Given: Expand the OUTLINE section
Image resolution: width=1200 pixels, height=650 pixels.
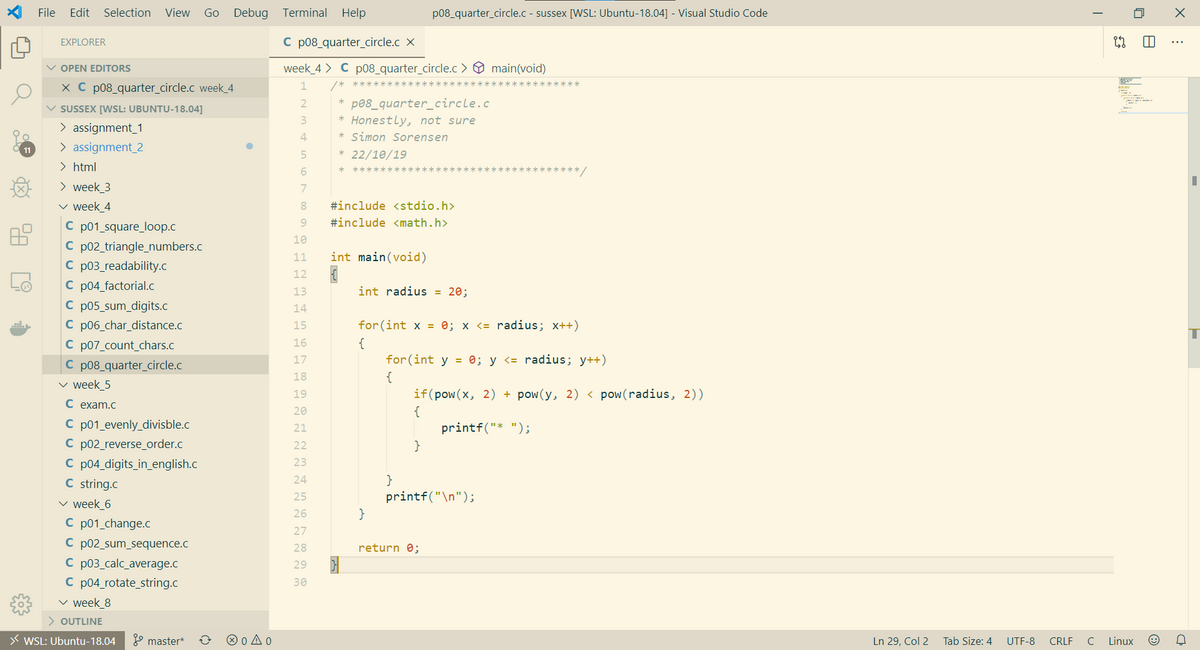Looking at the screenshot, I should tap(80, 621).
